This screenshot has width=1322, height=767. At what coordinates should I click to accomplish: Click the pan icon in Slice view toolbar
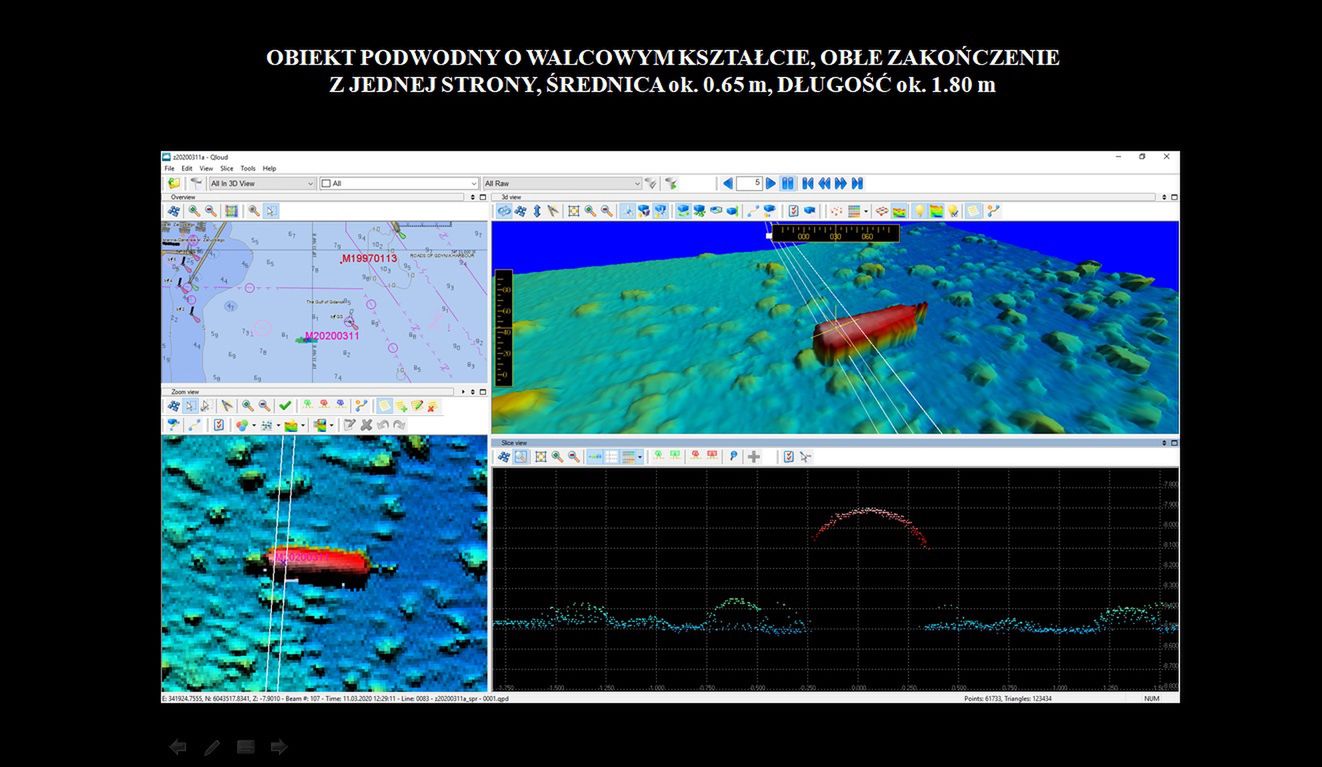pos(504,457)
